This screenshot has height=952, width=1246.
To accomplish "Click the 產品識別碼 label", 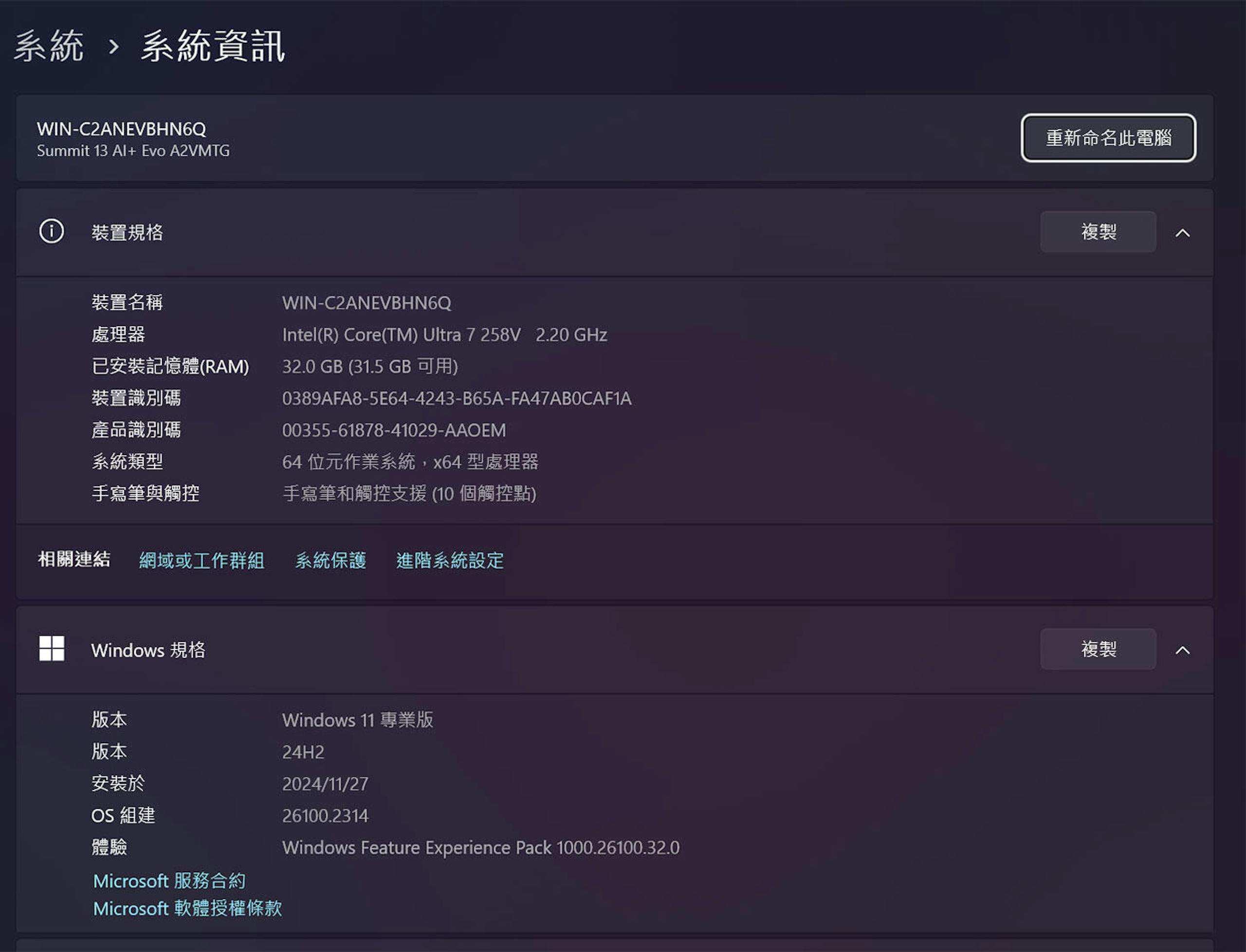I will [137, 430].
